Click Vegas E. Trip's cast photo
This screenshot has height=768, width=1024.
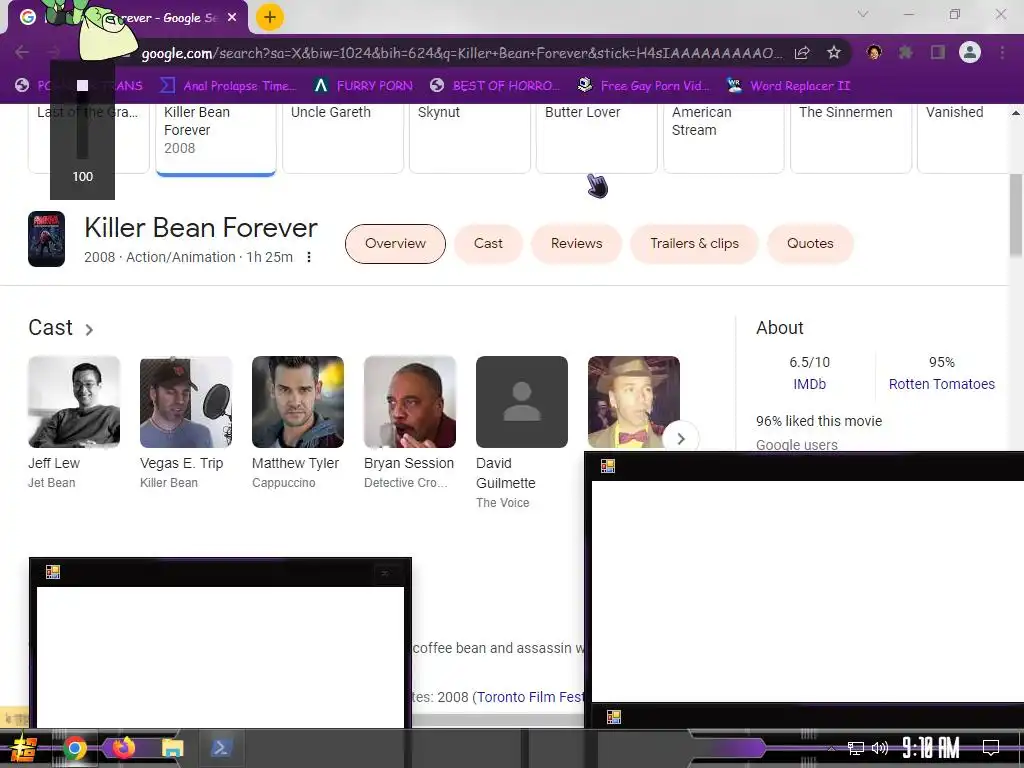coord(185,402)
